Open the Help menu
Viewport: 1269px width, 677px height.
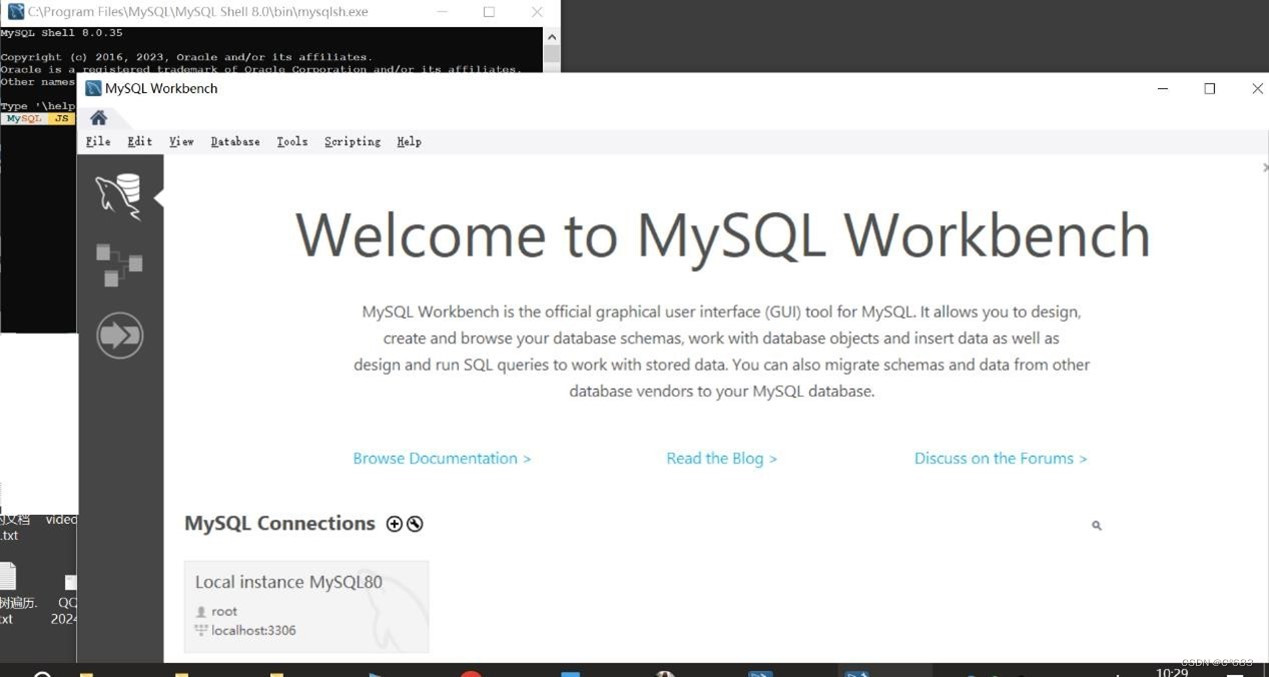point(409,141)
